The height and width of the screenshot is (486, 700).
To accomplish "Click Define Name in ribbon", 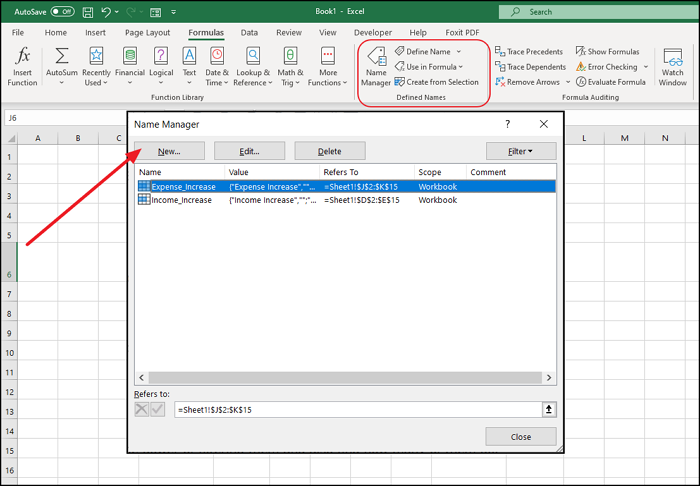I will (x=423, y=52).
